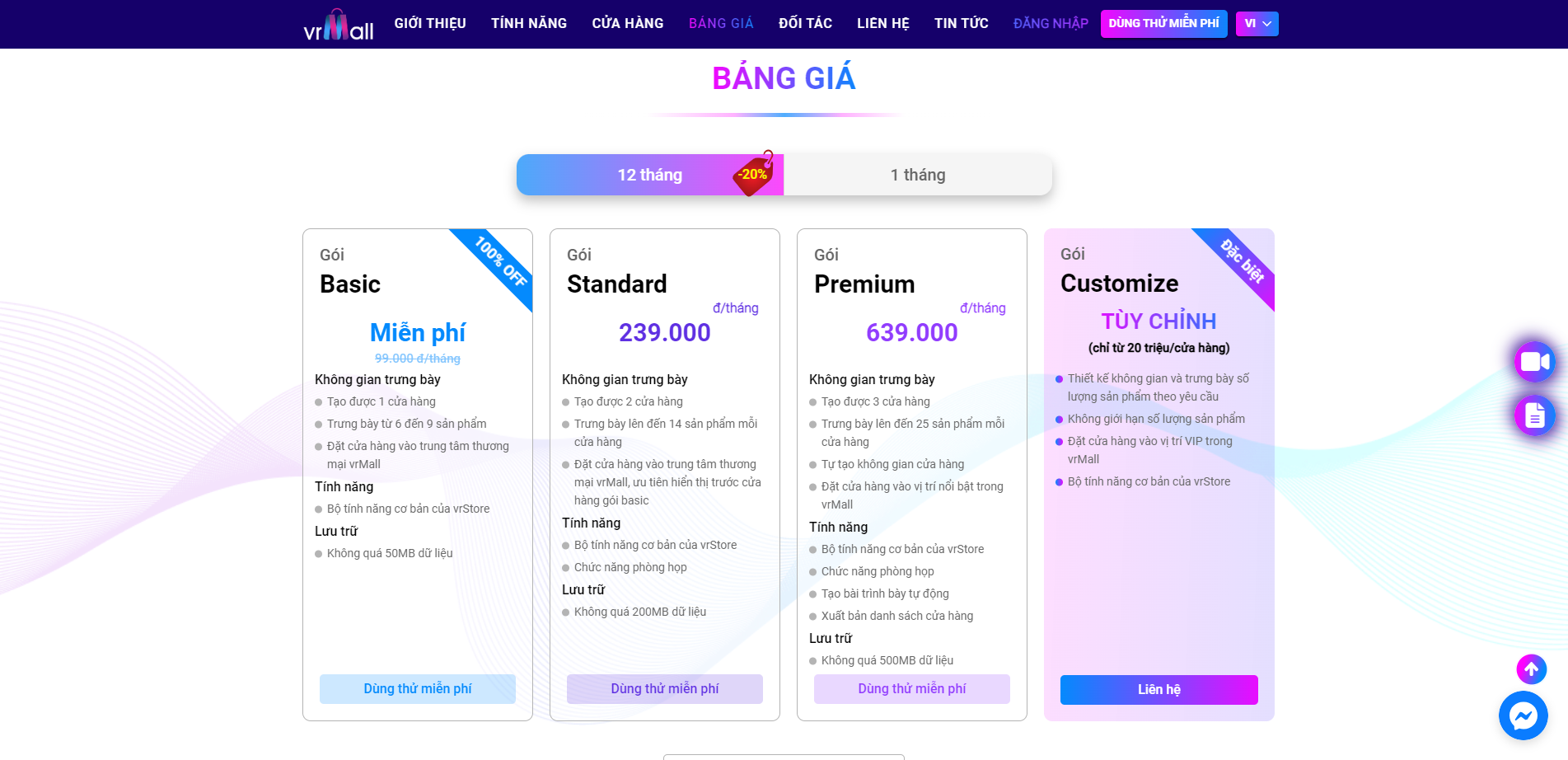Click Liên hệ on the Customize plan
1568x760 pixels.
click(x=1159, y=690)
